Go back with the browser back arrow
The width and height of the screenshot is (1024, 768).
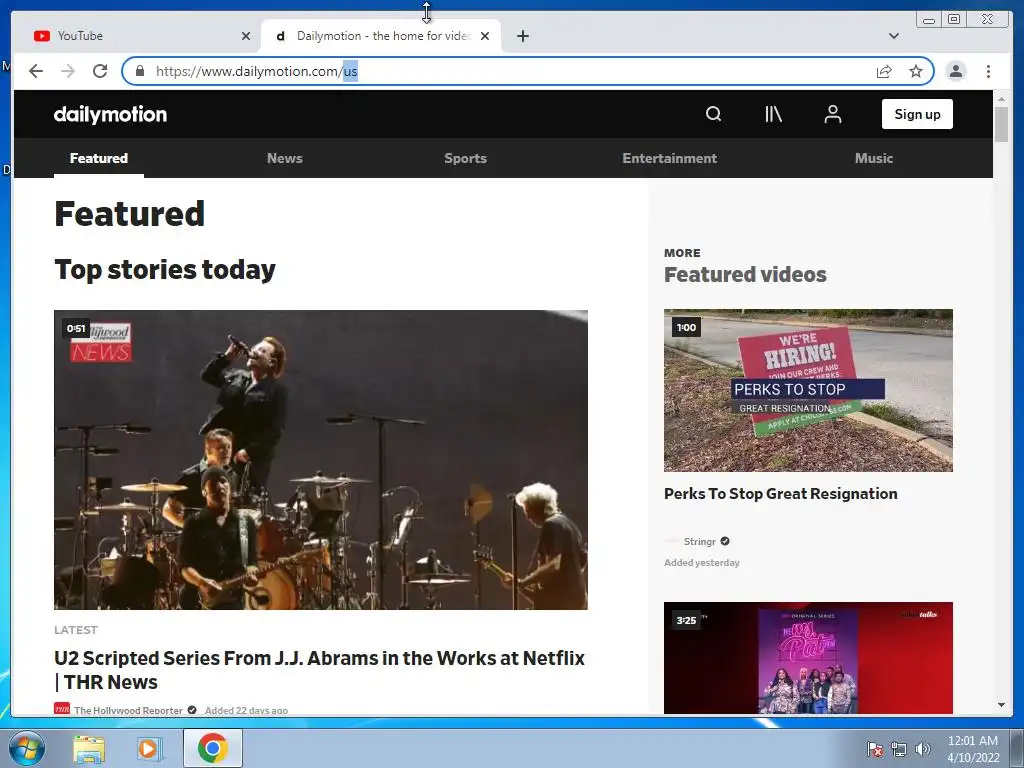36,71
